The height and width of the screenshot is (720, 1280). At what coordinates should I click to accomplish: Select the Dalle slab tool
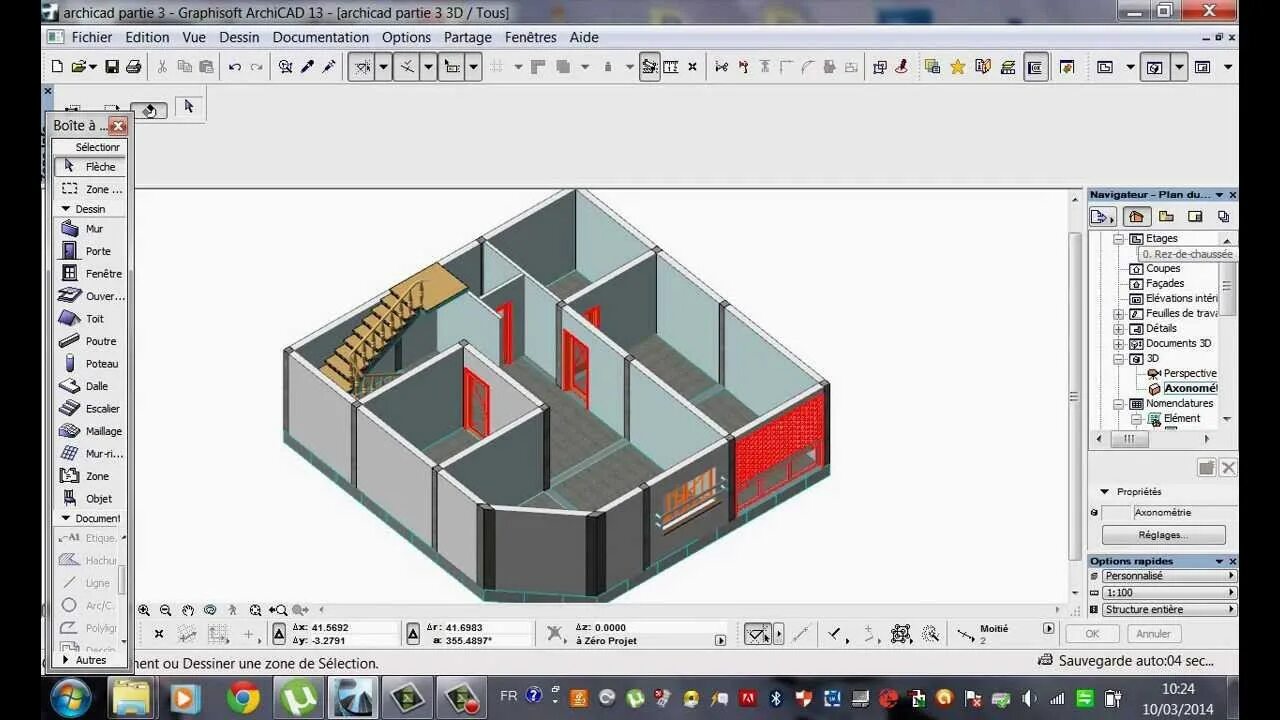pyautogui.click(x=90, y=386)
